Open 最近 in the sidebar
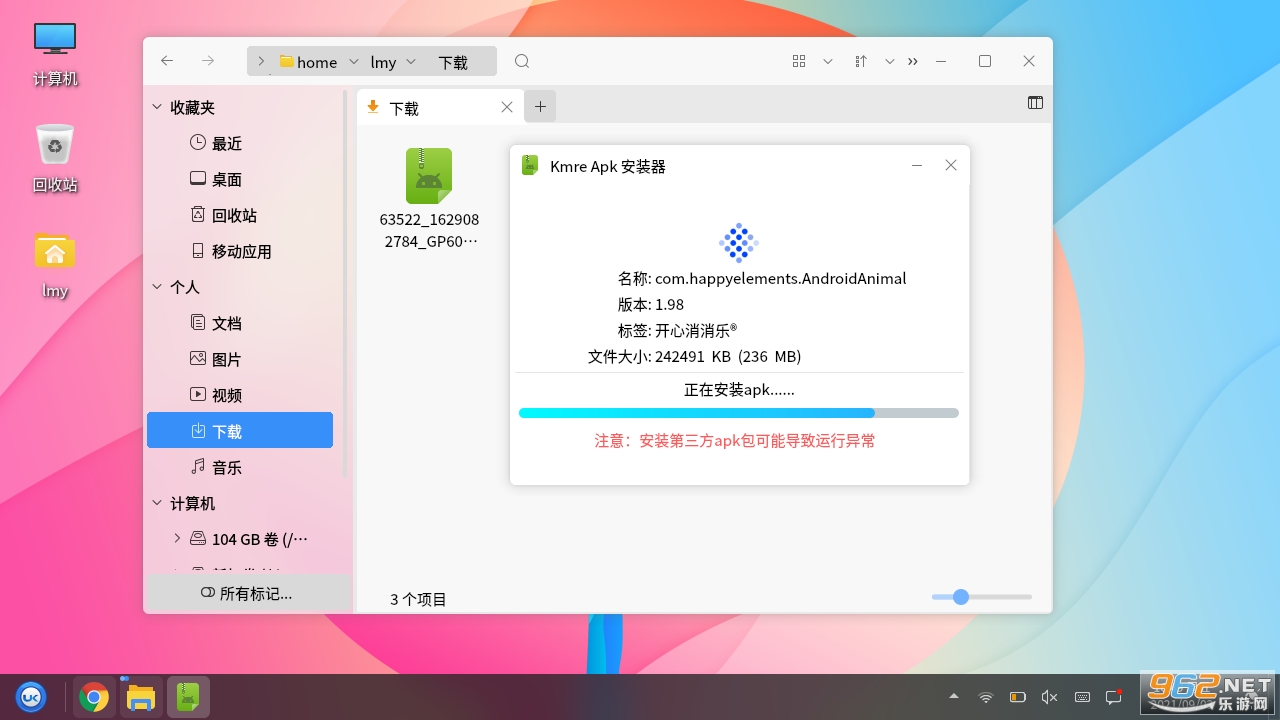 [x=240, y=143]
